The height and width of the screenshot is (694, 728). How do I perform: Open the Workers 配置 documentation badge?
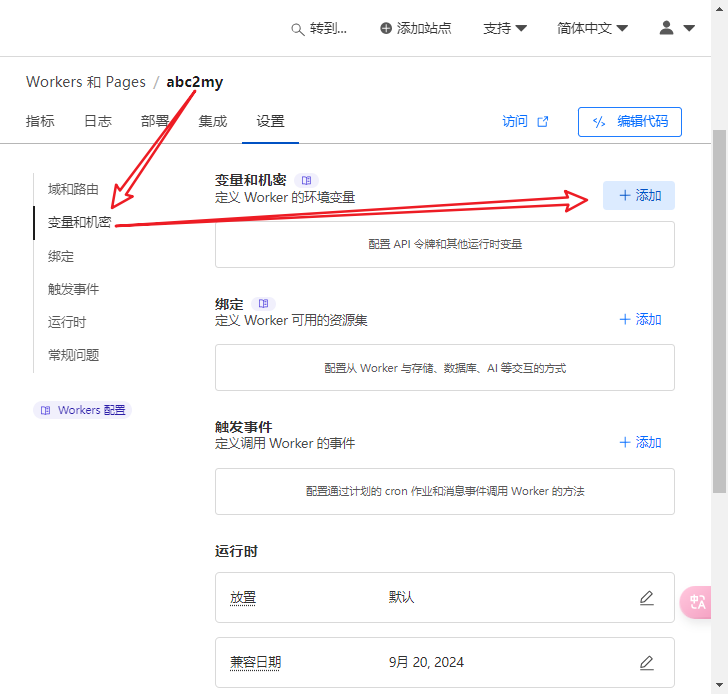pos(83,410)
